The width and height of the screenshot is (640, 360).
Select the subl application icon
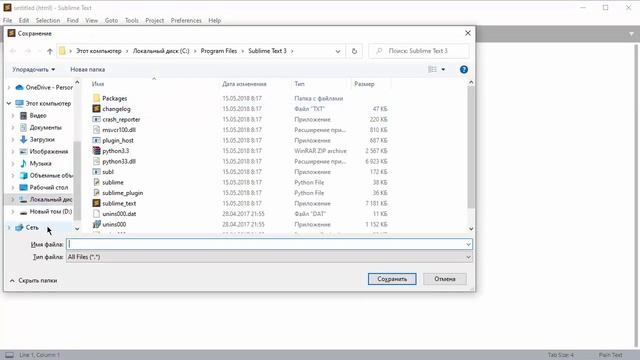pos(96,172)
